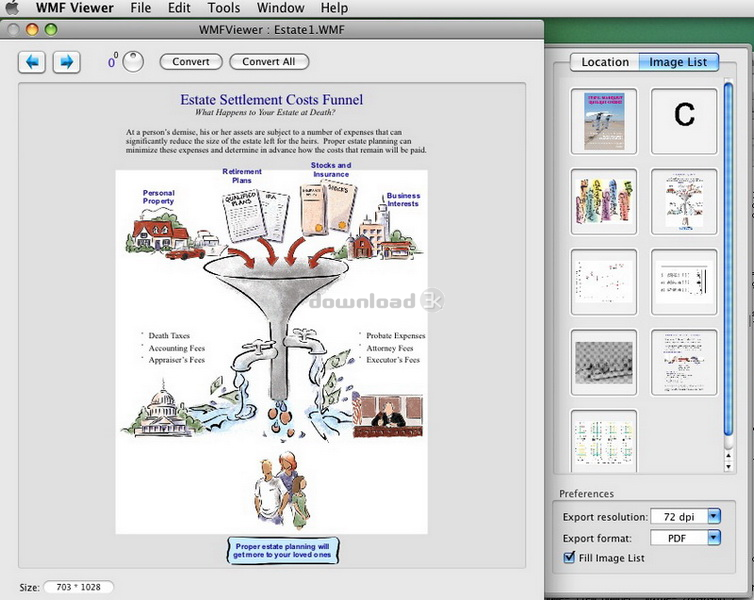754x600 pixels.
Task: Switch to the Image List tab
Action: [x=677, y=62]
